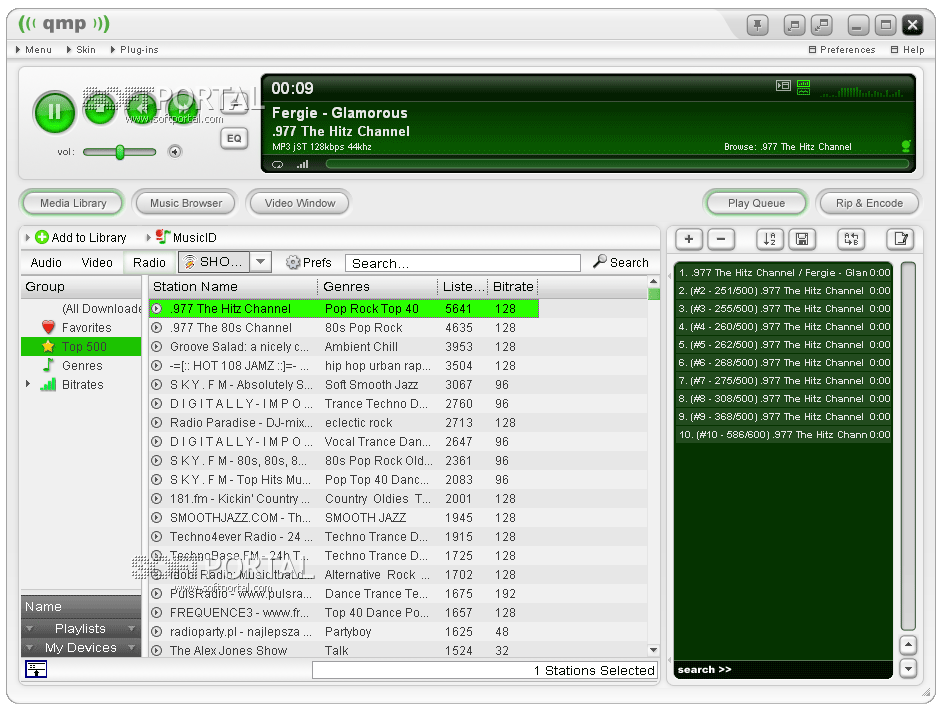Click the station Search input field
Viewport: 943px width, 718px height.
pos(462,263)
